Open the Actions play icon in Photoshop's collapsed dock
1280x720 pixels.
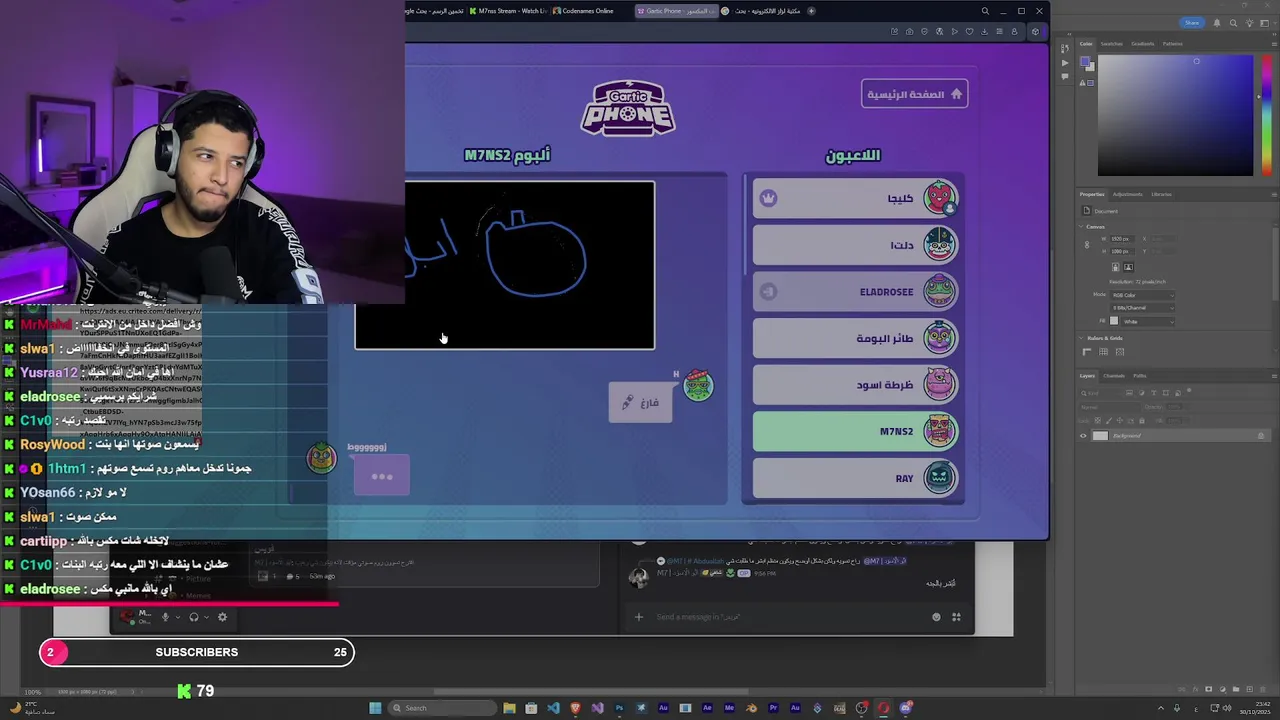[x=1065, y=63]
